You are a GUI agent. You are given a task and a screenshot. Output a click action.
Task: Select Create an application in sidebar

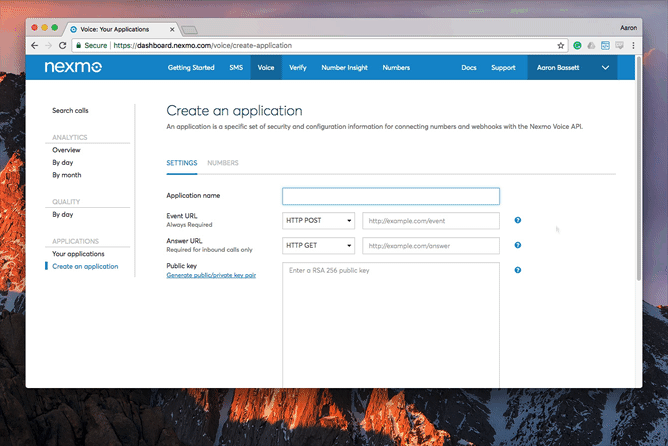coord(85,266)
